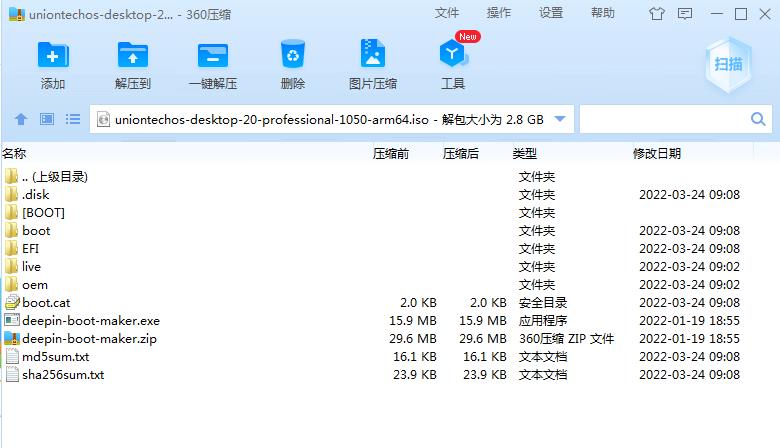
Task: Switch to icon view mode
Action: coord(47,119)
